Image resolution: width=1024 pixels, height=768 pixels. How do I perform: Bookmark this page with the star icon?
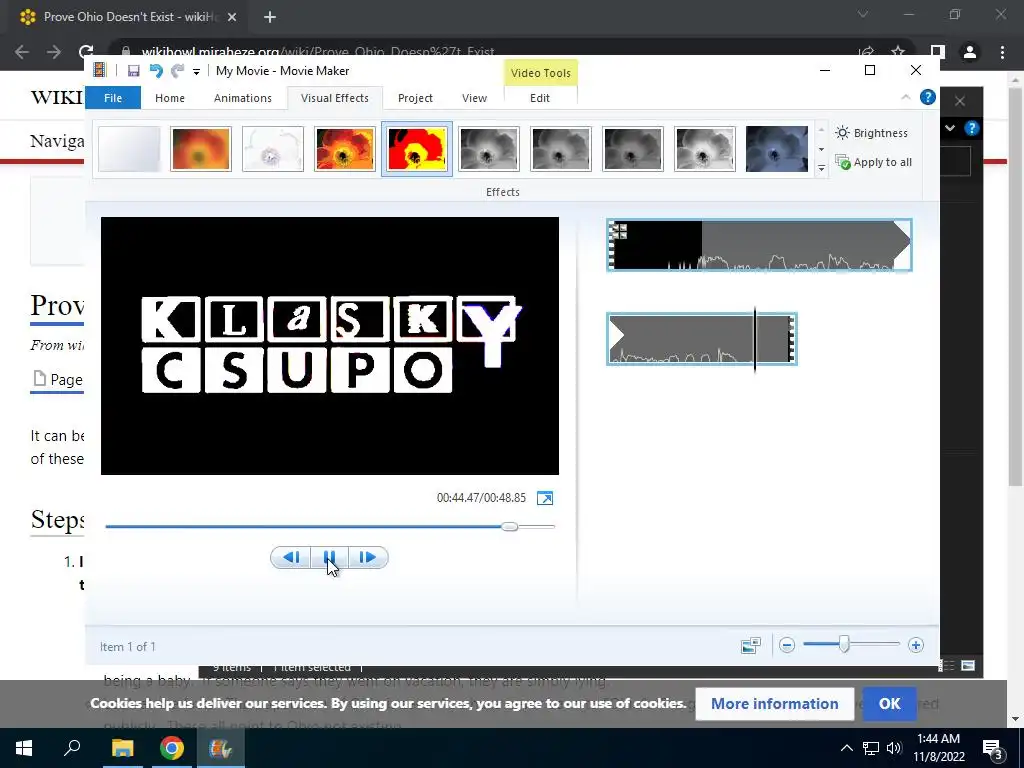(x=899, y=52)
